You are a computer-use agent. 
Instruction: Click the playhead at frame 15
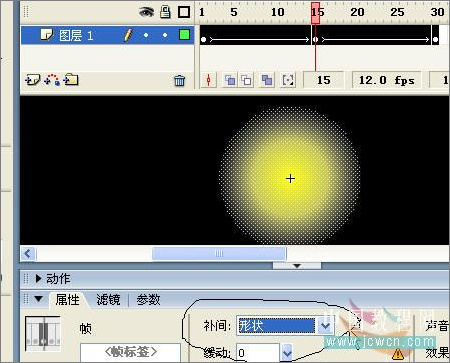click(x=315, y=13)
